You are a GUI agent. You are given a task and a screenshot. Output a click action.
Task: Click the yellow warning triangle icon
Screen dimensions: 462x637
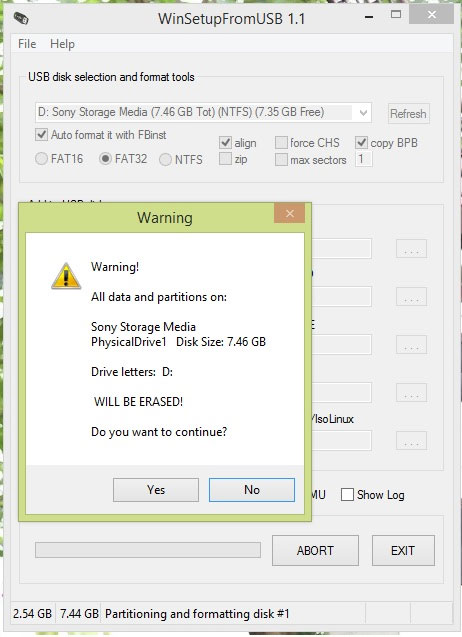(x=66, y=276)
